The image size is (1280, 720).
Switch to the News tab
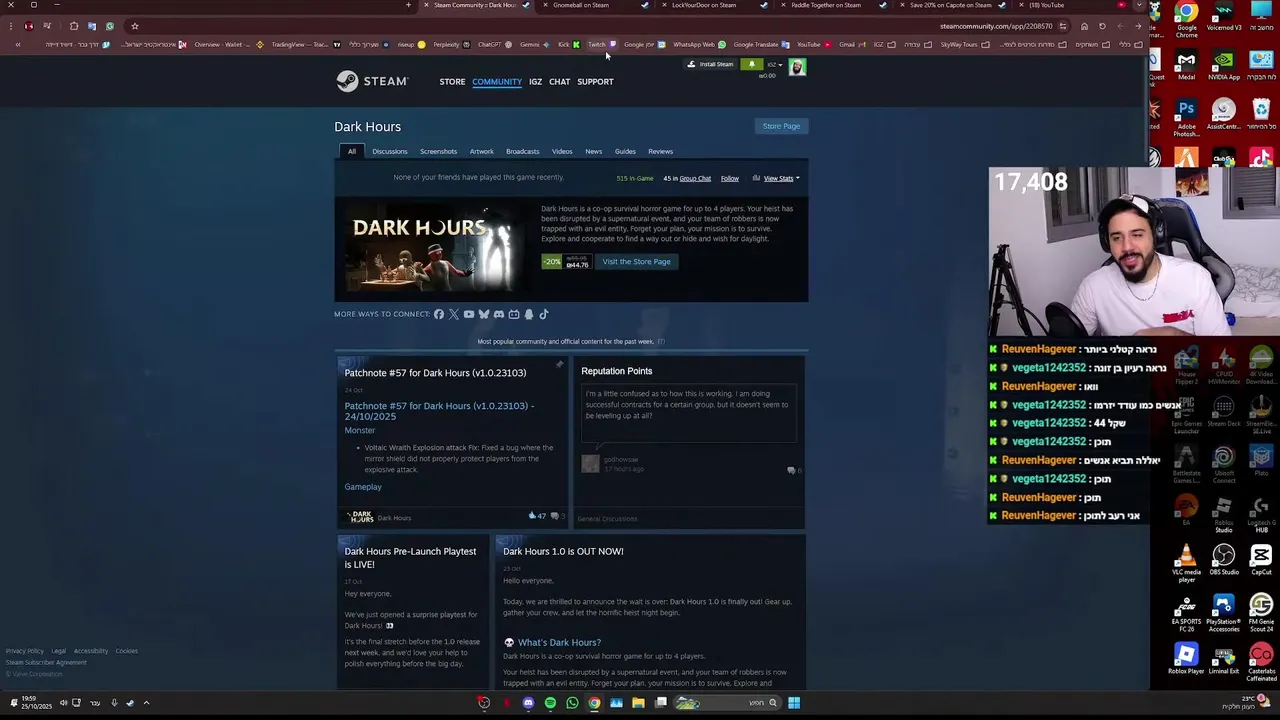(x=594, y=151)
